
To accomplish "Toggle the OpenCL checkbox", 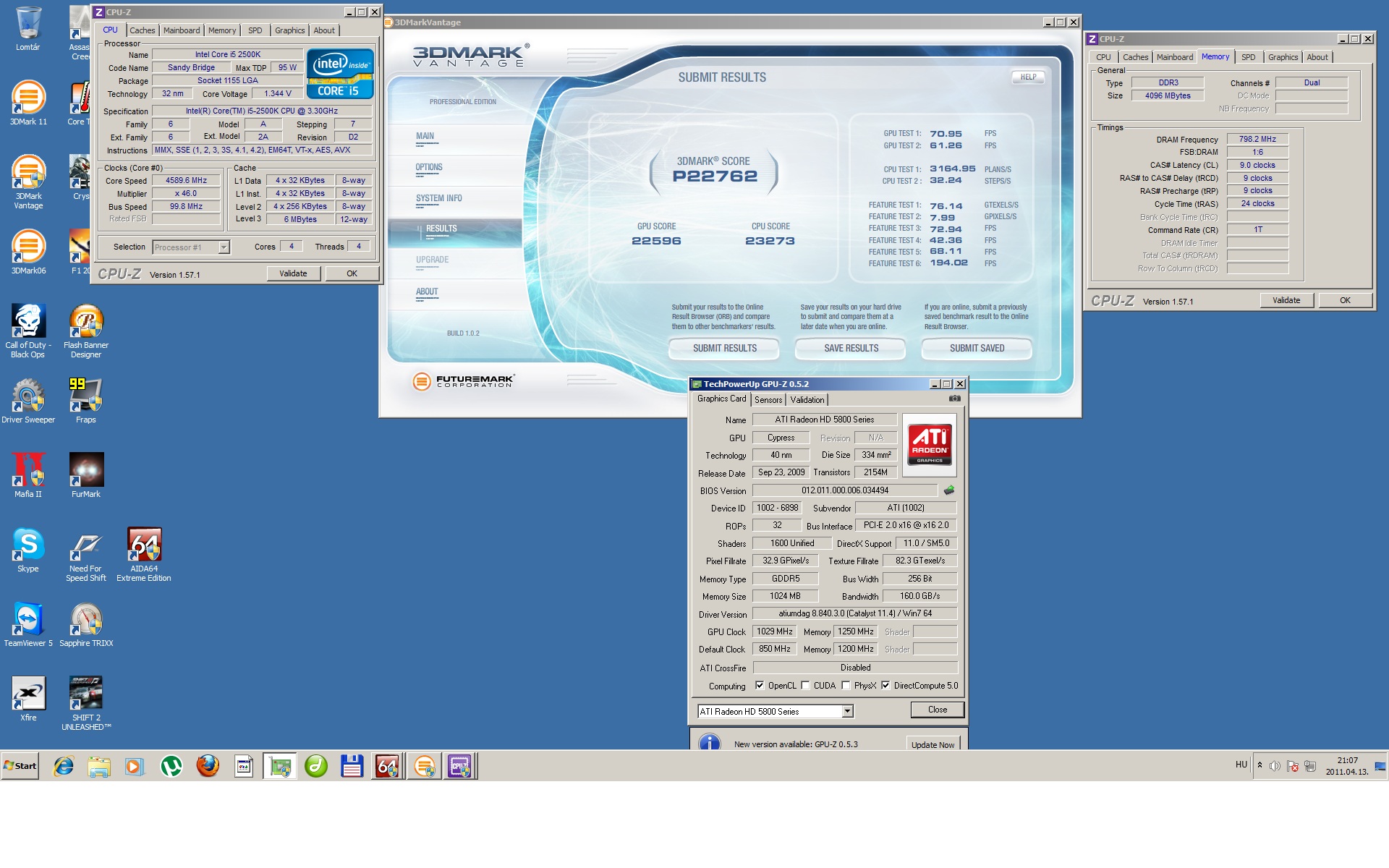I will (760, 686).
